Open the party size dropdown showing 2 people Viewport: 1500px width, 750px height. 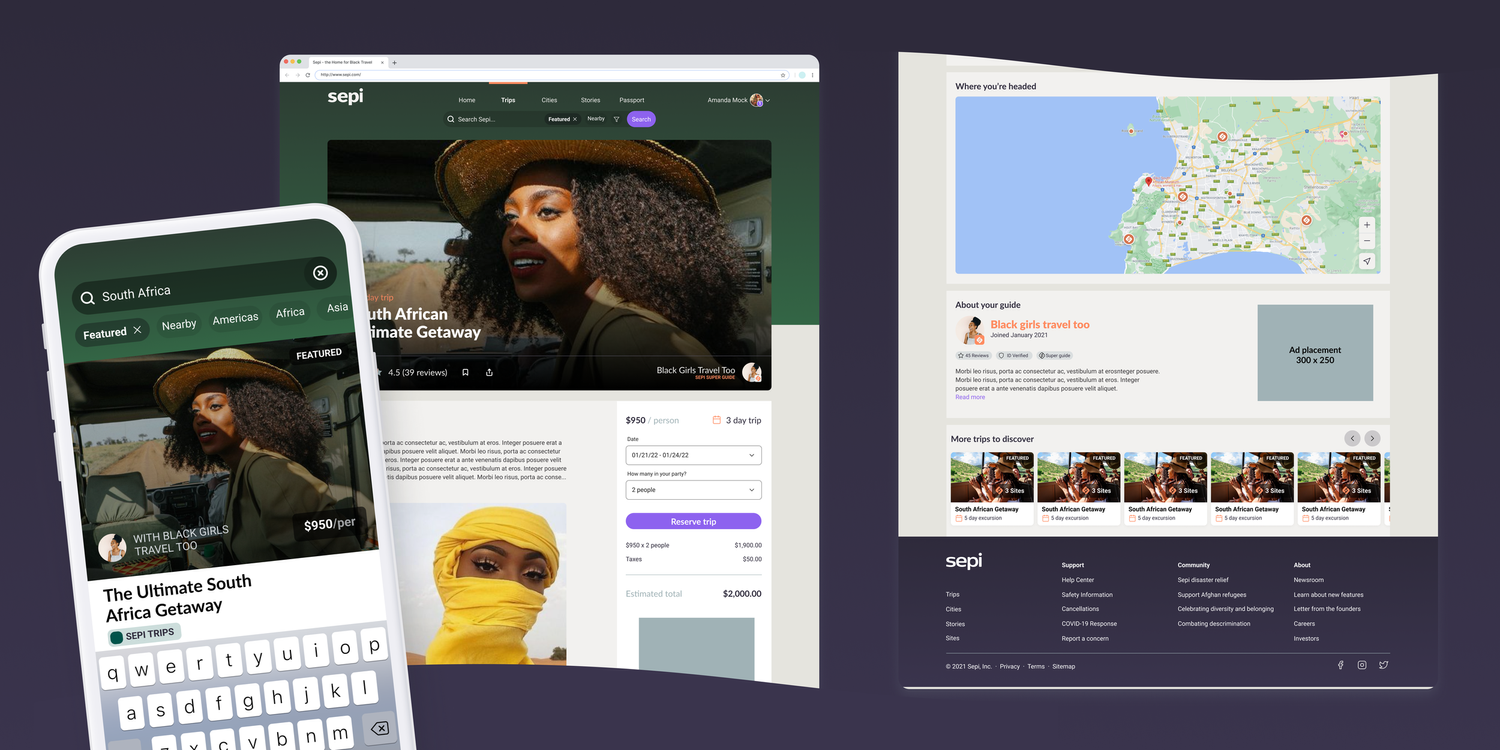click(693, 490)
